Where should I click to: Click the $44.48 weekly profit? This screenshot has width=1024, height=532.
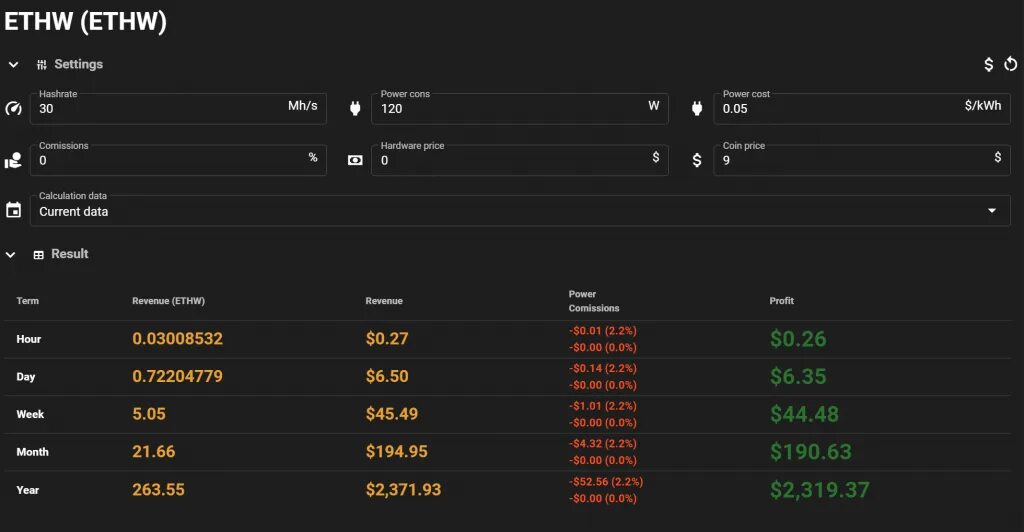click(x=804, y=414)
